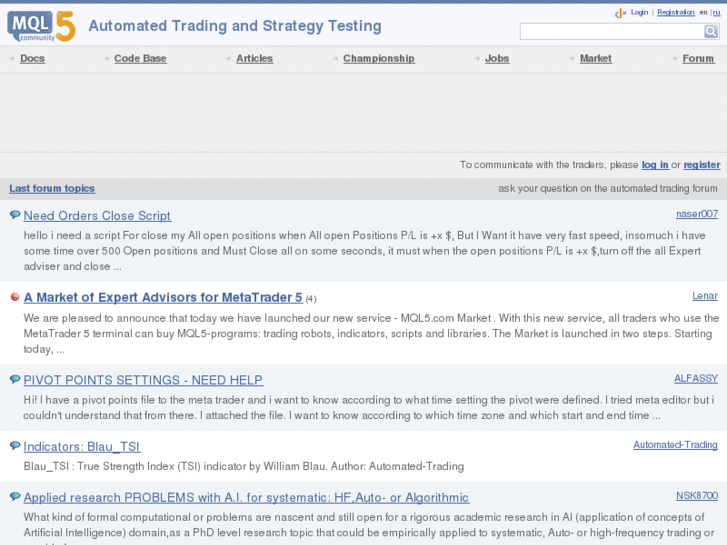This screenshot has height=545, width=727.
Task: Click the OpenID icon beside Login
Action: tap(620, 13)
